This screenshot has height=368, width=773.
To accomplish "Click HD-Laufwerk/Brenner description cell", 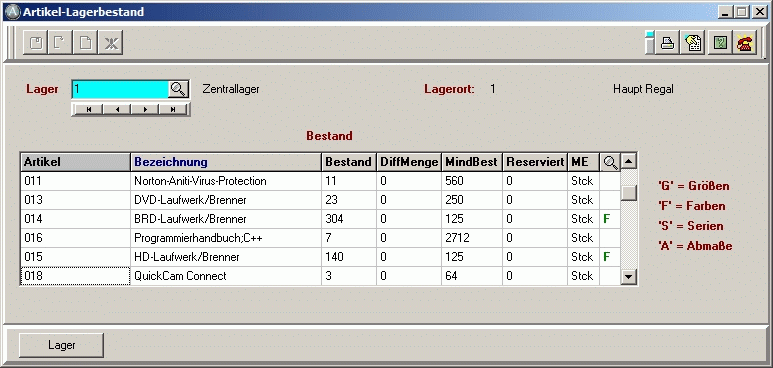I will (226, 257).
